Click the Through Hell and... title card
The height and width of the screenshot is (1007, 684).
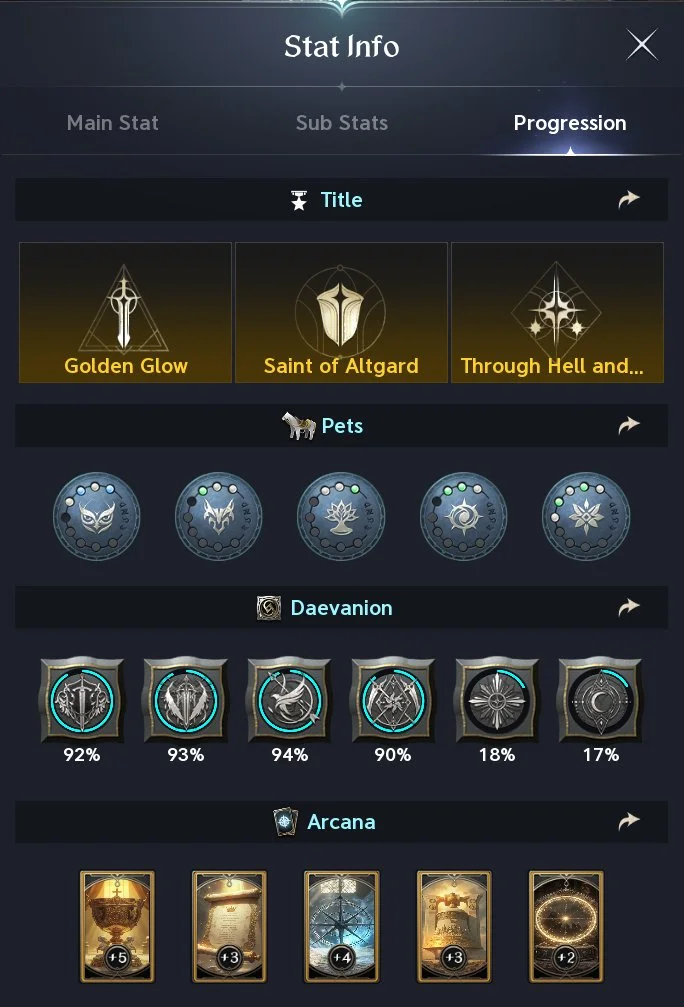(x=557, y=312)
